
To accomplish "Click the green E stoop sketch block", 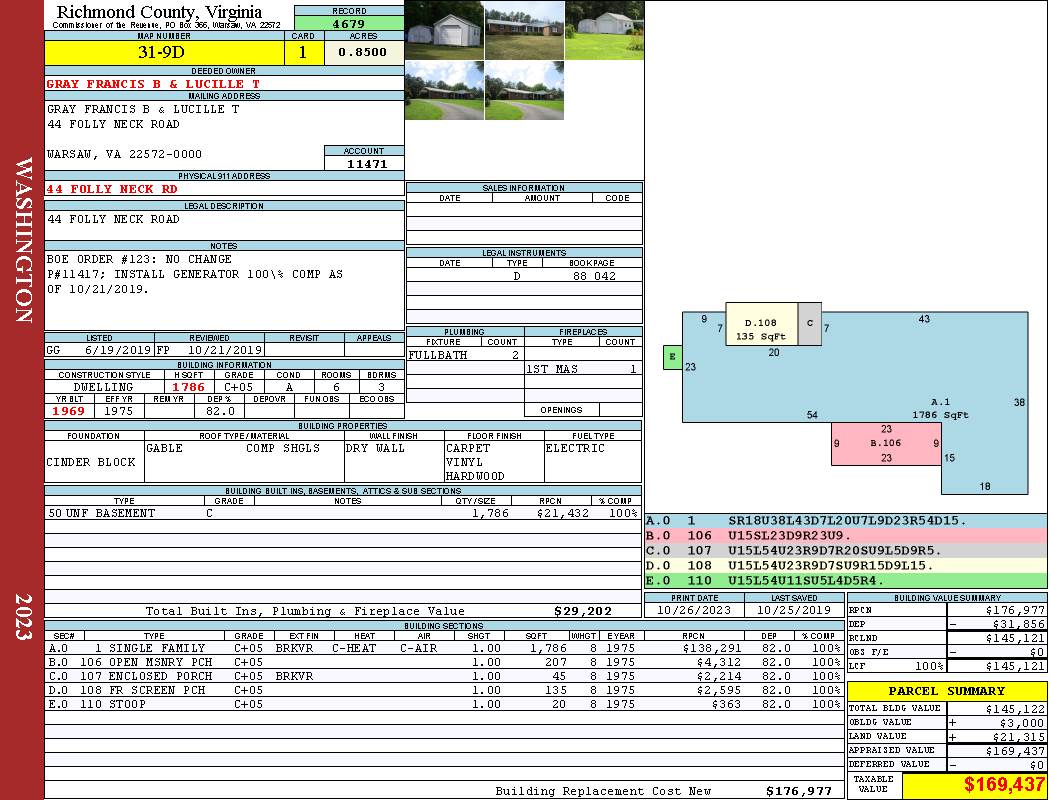I will click(672, 357).
